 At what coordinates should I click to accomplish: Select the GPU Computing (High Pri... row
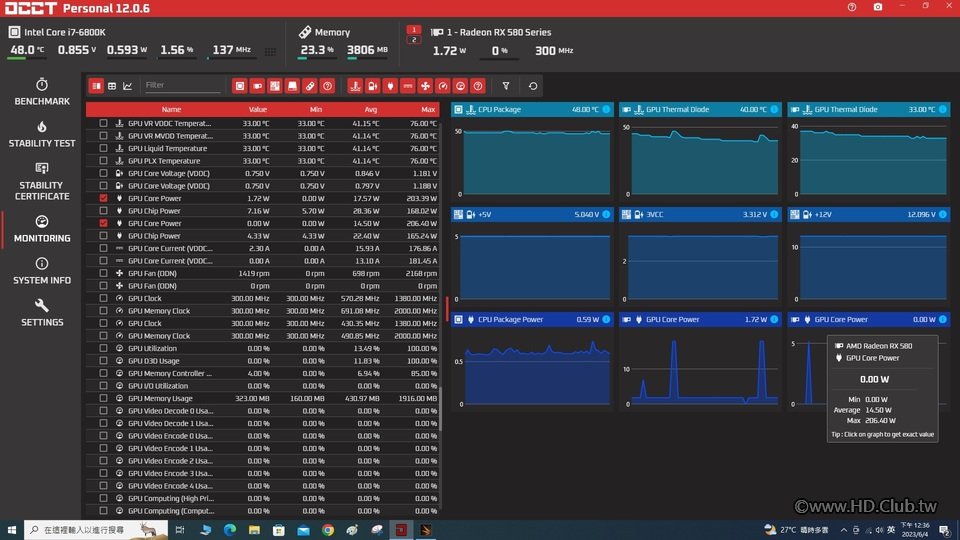coord(263,498)
